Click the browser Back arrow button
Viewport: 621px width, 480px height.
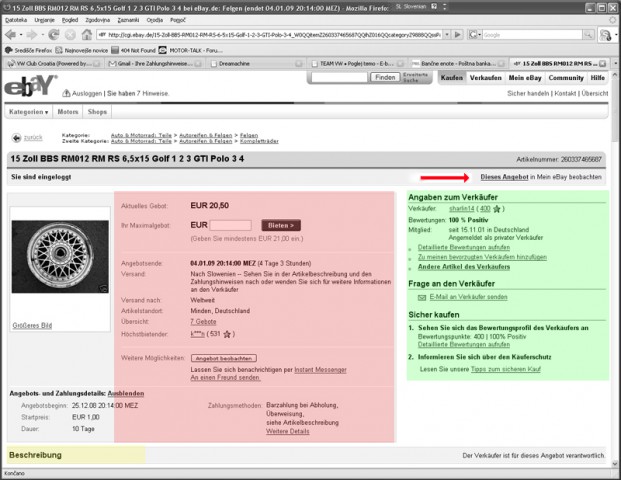pos(10,35)
